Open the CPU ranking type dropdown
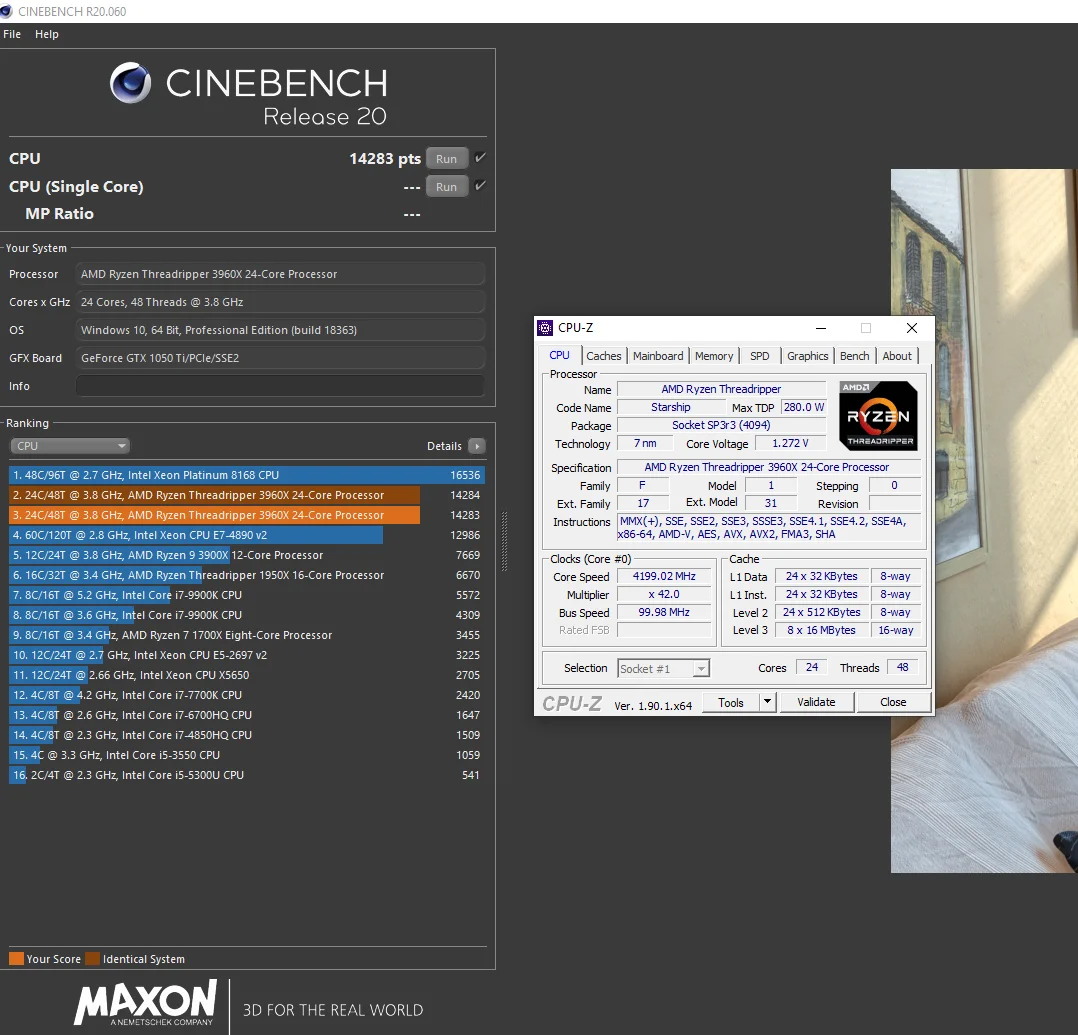The height and width of the screenshot is (1035, 1078). [70, 446]
